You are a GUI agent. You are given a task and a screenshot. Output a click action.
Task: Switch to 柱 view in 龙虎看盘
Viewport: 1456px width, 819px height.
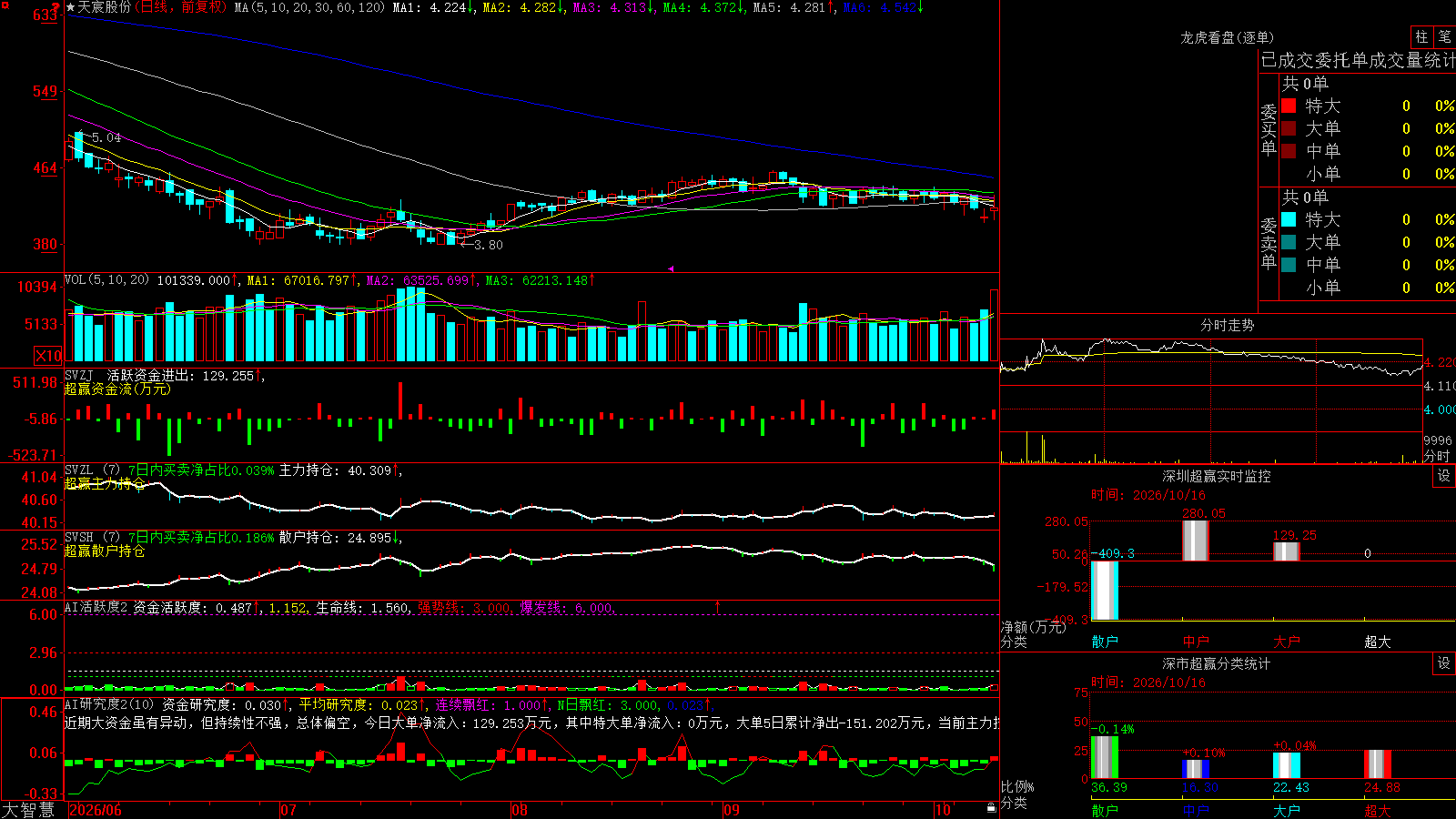point(1421,36)
